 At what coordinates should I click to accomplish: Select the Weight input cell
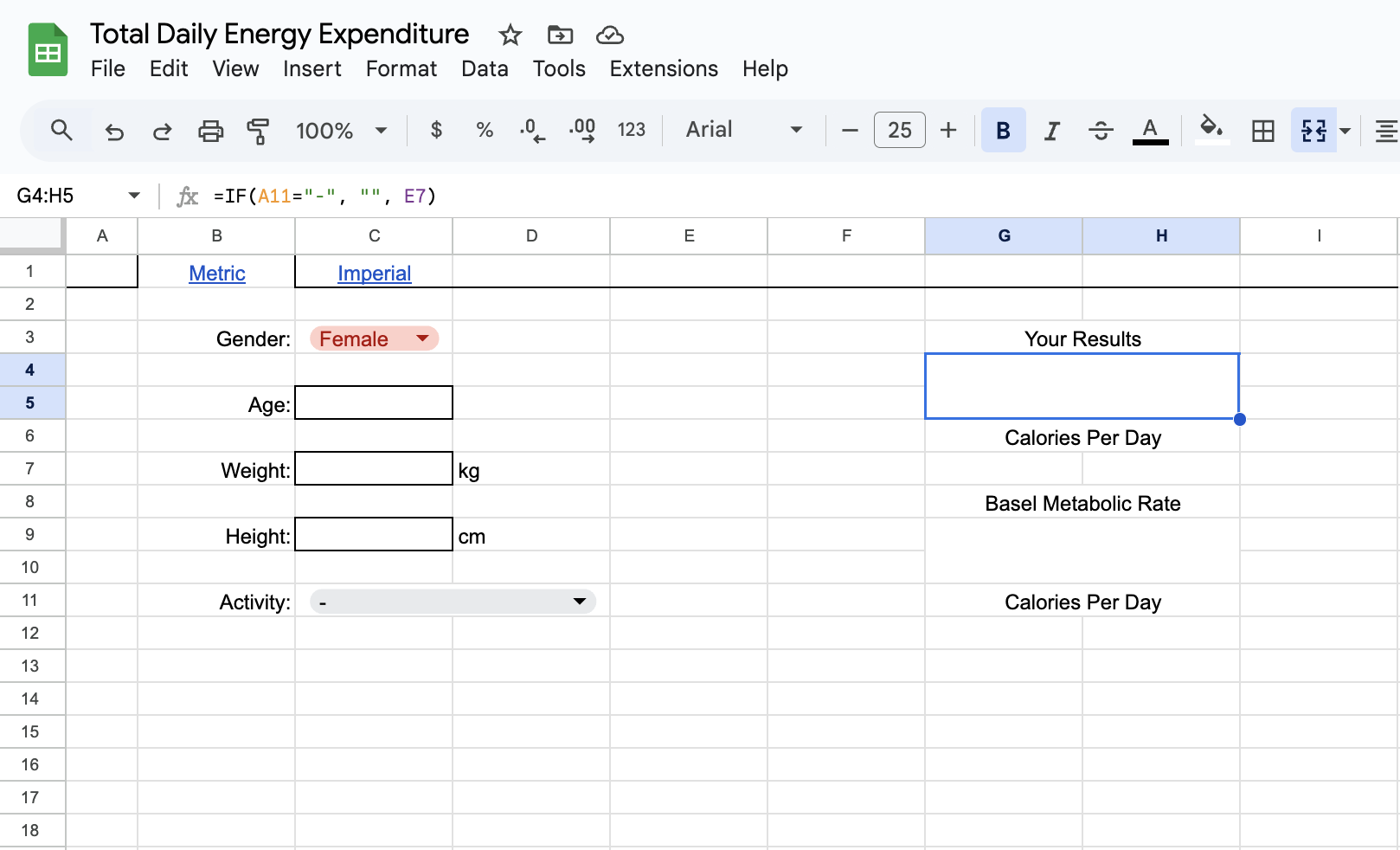pyautogui.click(x=374, y=468)
